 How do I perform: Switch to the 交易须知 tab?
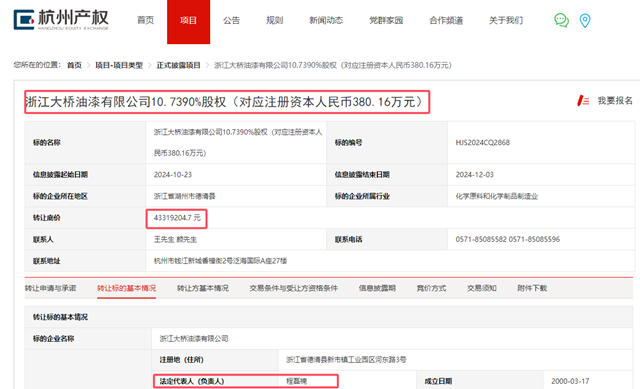pyautogui.click(x=482, y=288)
